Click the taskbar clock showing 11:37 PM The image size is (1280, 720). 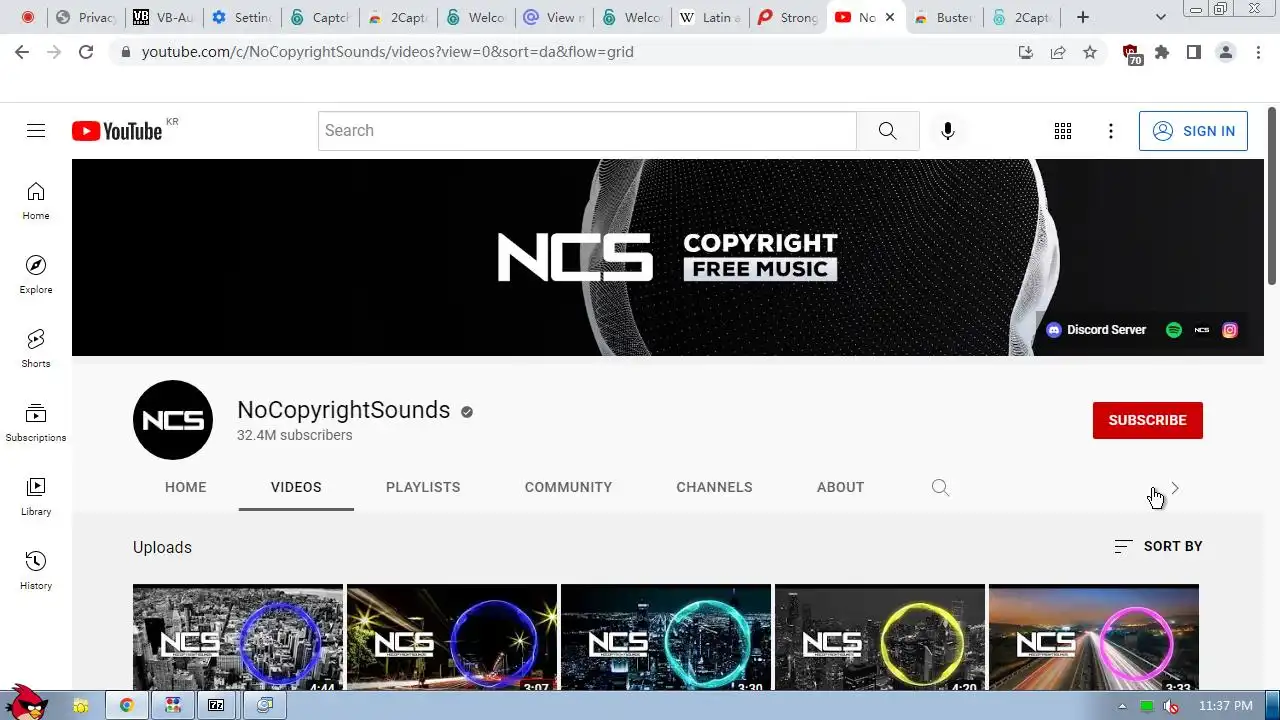[x=1225, y=706]
